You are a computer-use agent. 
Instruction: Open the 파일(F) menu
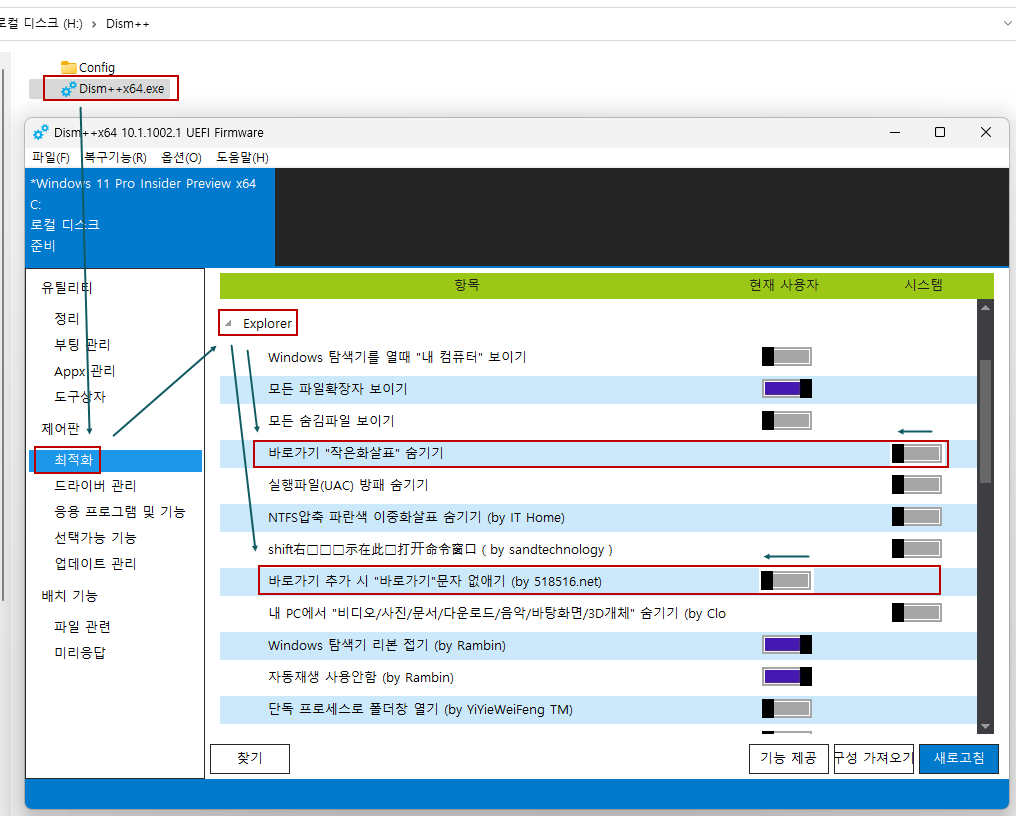[51, 157]
